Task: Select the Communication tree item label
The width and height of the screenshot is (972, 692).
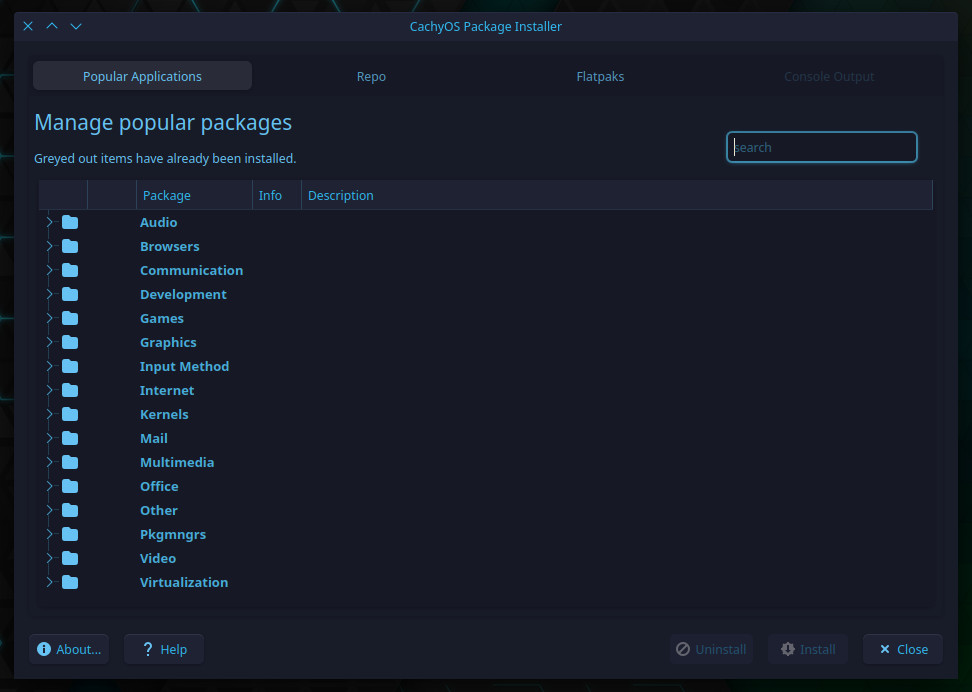Action: (192, 270)
